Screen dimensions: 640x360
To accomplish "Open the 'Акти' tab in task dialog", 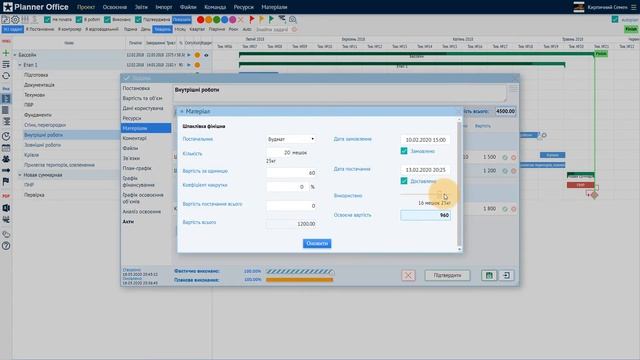I will click(128, 222).
